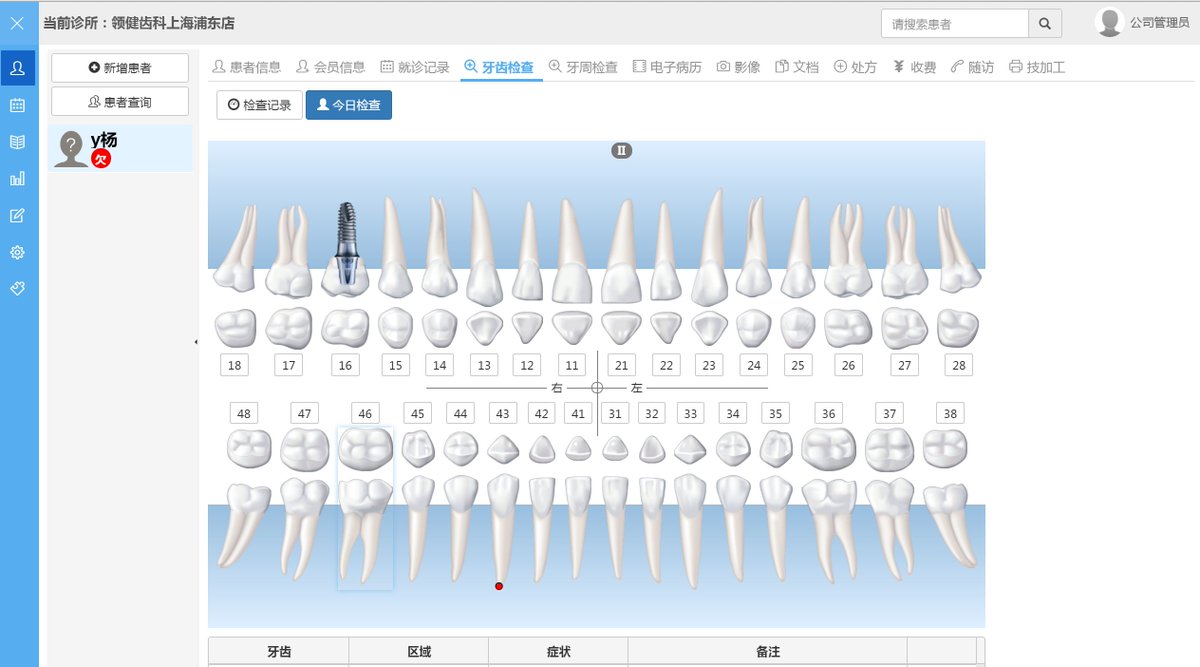This screenshot has height=667, width=1200.
Task: Open the tag-shaped sidebar icon
Action: [17, 288]
